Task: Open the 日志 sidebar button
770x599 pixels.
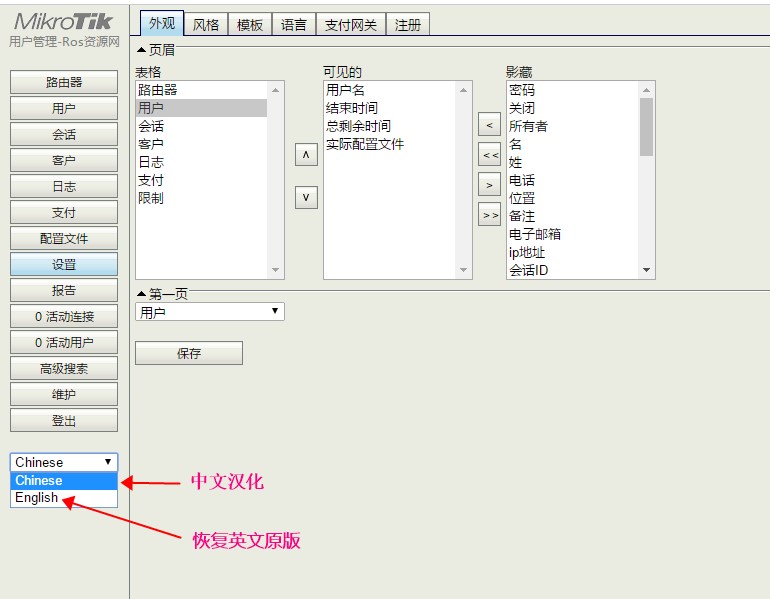Action: pyautogui.click(x=64, y=186)
